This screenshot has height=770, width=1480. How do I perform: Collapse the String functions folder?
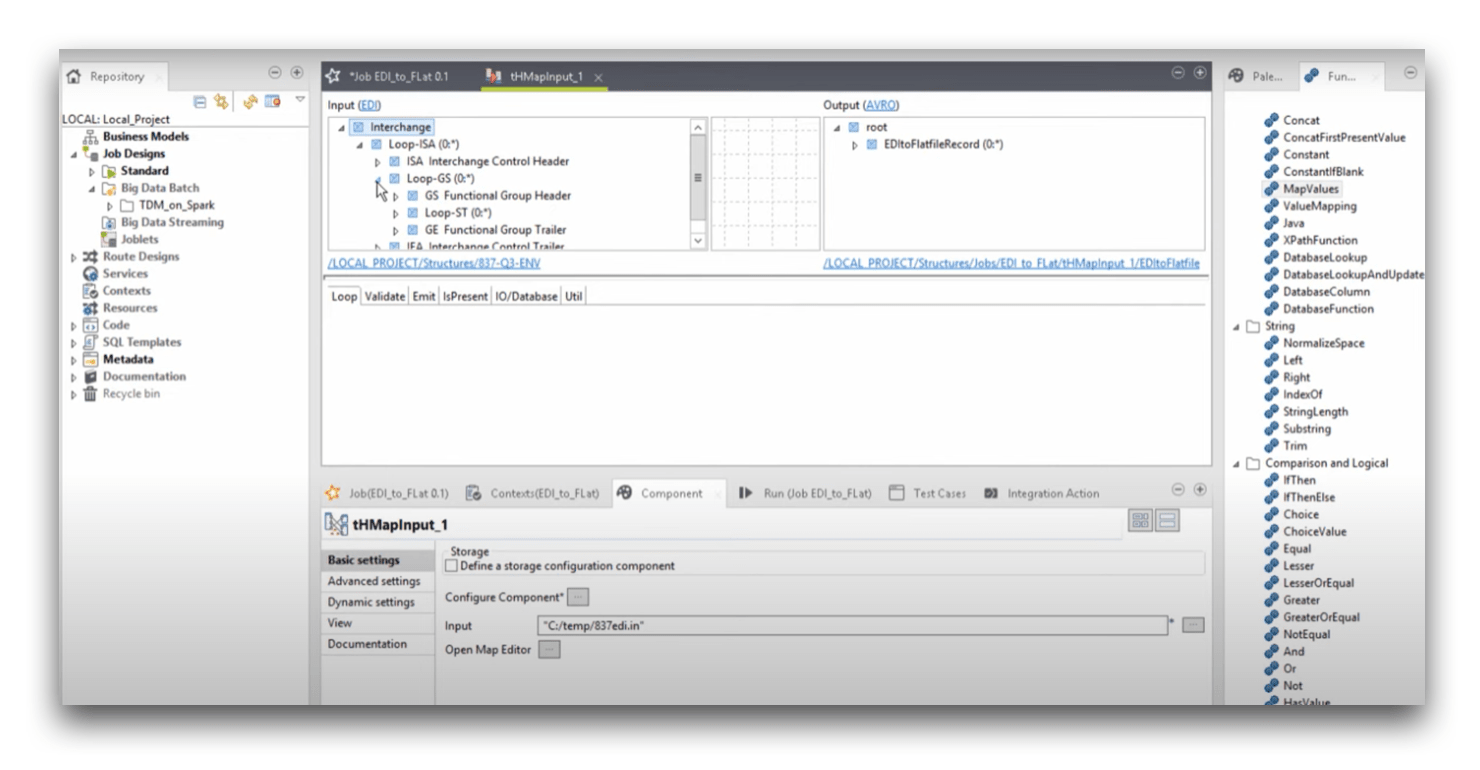[x=1237, y=327]
